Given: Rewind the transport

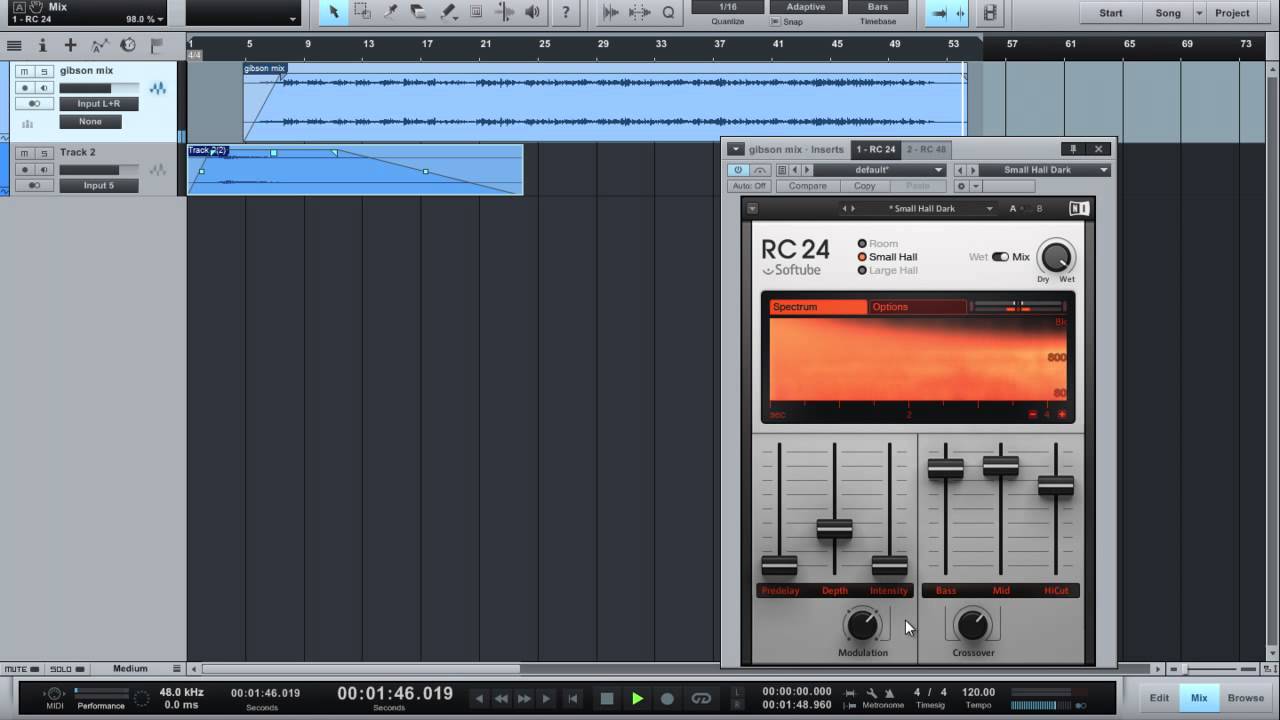Looking at the screenshot, I should coord(501,698).
